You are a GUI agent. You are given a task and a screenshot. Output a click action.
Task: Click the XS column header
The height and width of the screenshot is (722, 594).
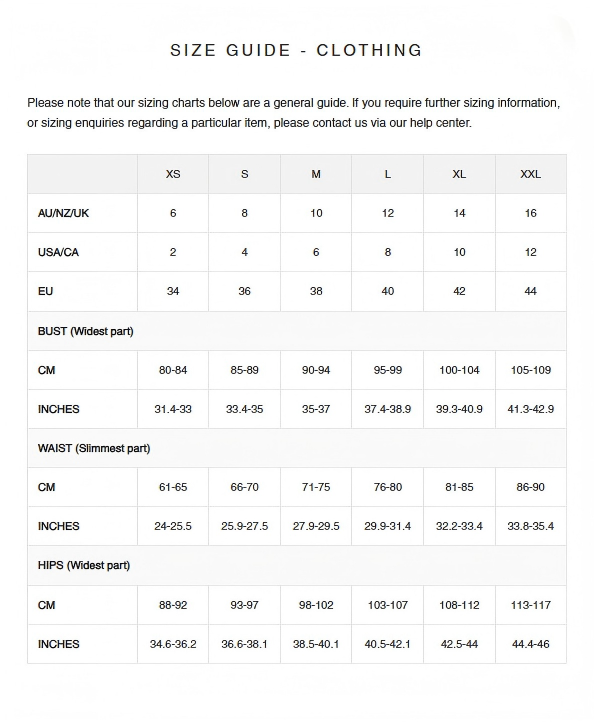coord(173,174)
